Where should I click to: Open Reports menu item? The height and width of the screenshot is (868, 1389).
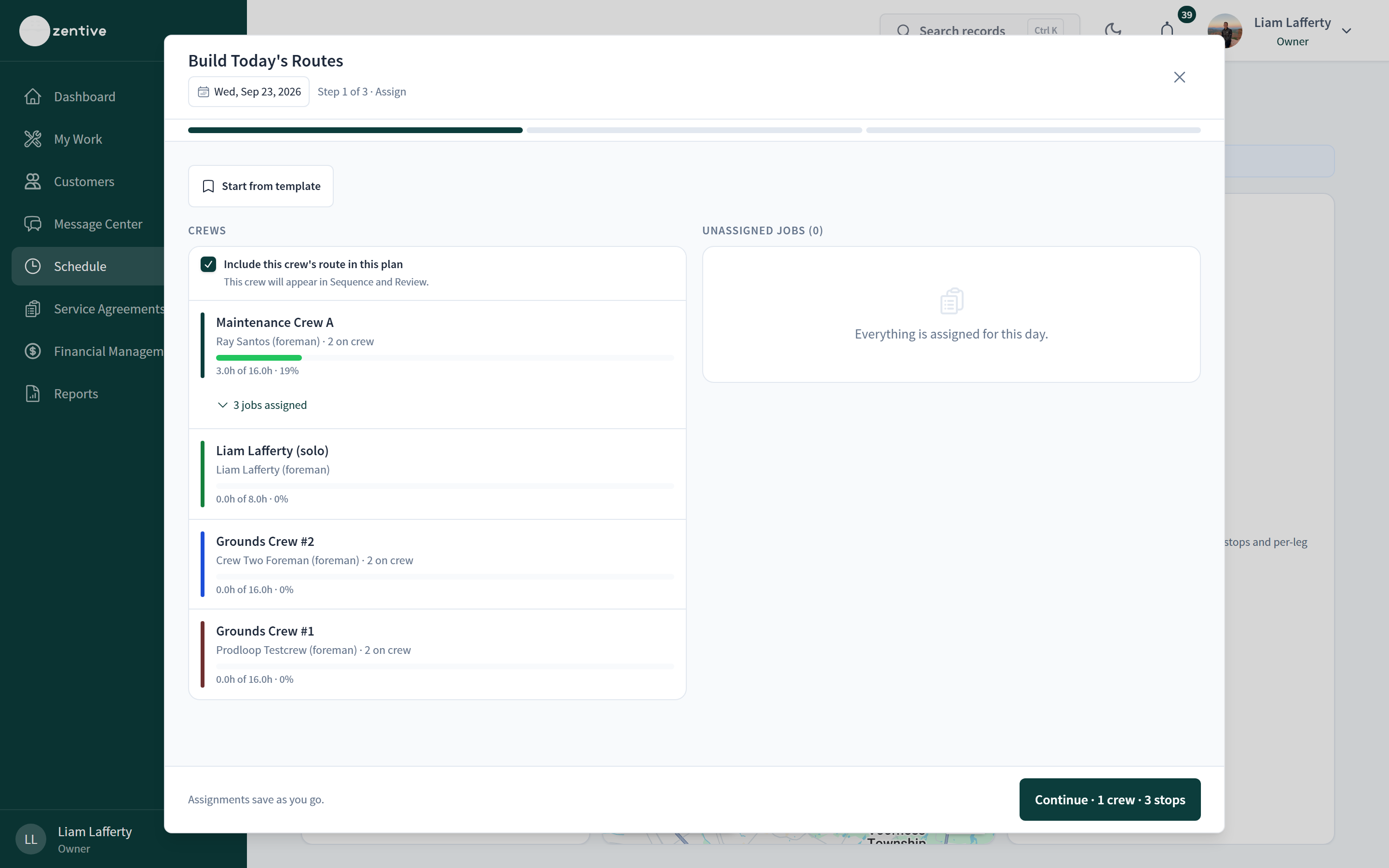[x=88, y=394]
